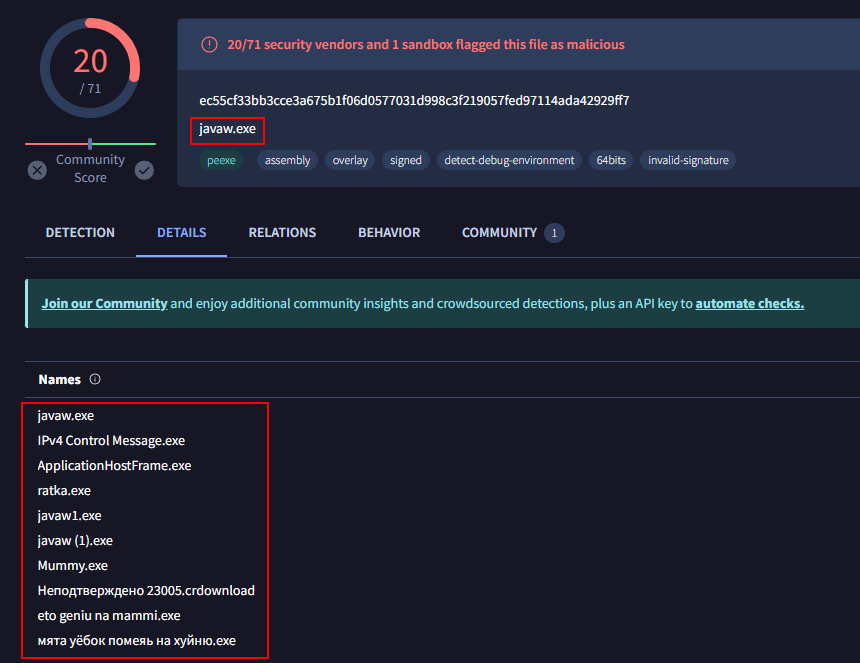Click the SHA-256 file hash text
Image resolution: width=860 pixels, height=663 pixels.
[x=414, y=101]
